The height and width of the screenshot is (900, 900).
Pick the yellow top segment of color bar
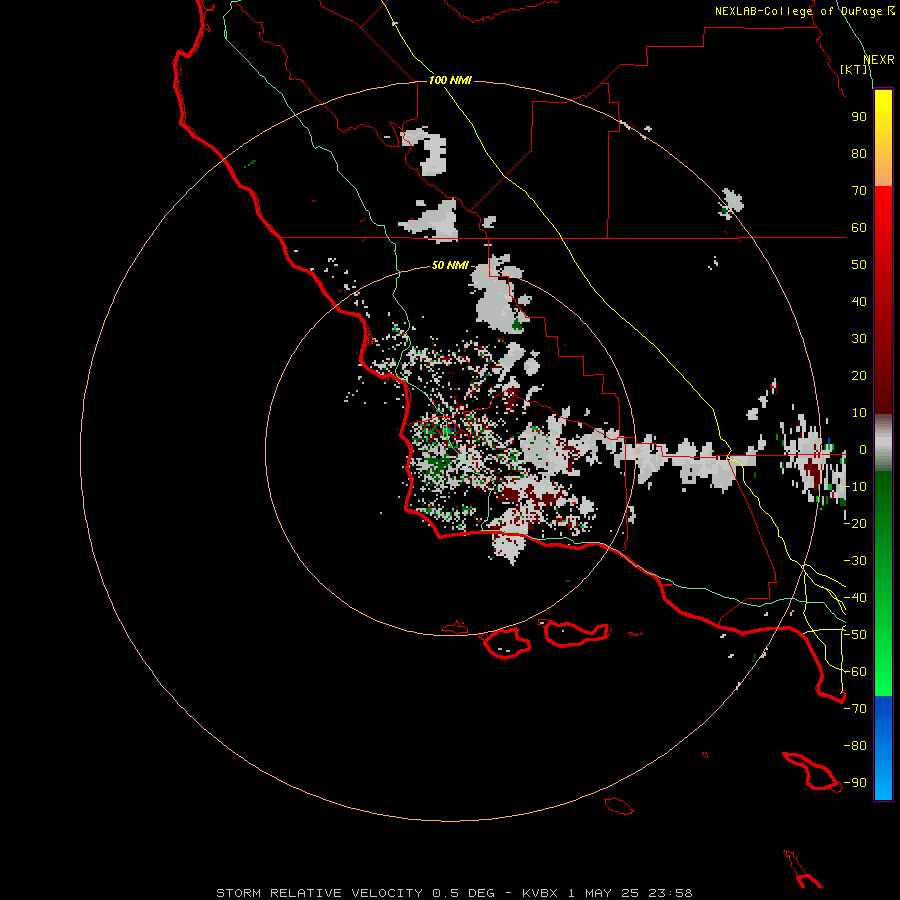click(x=883, y=138)
